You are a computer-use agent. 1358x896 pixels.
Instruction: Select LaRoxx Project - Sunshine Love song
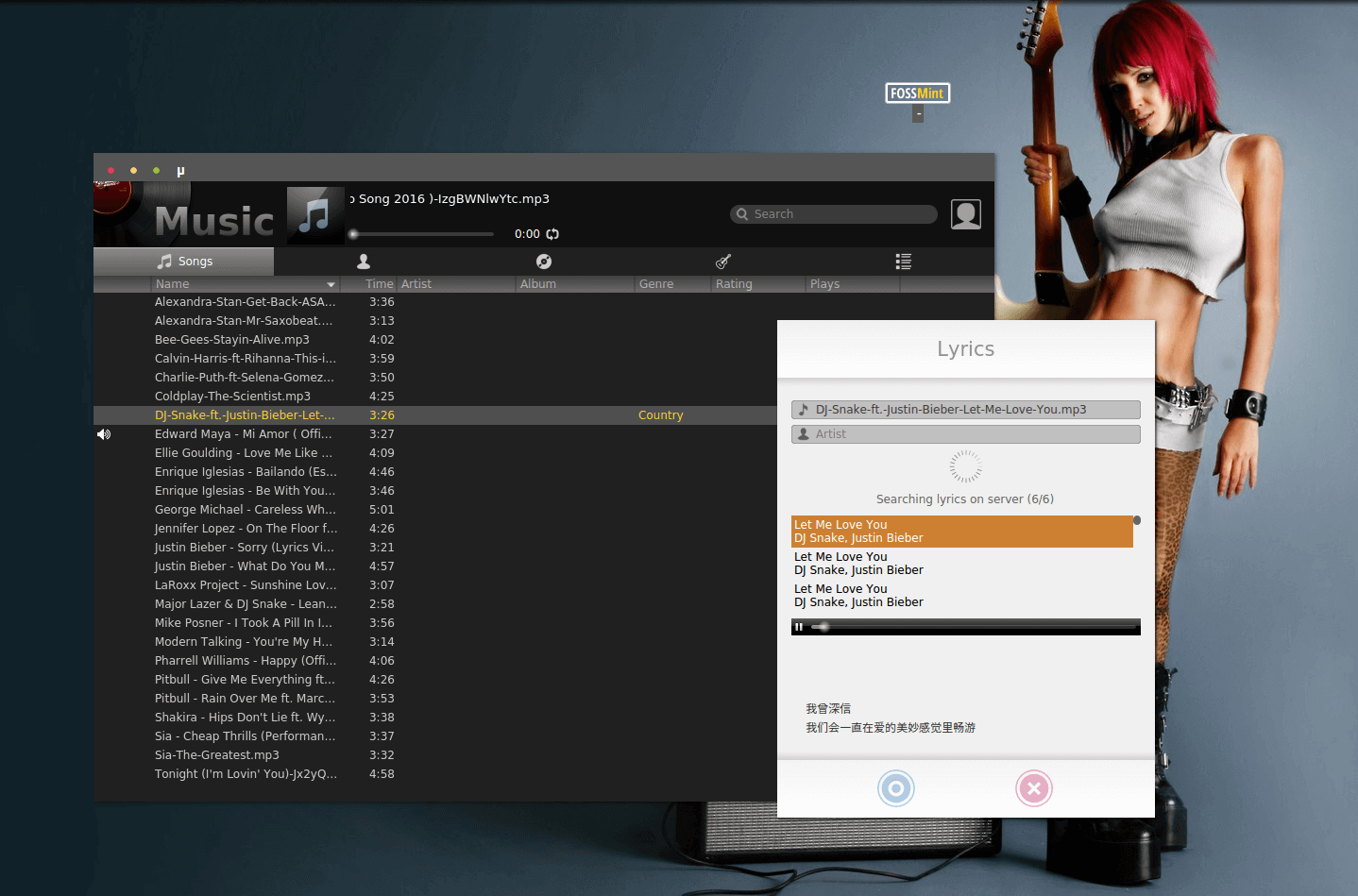[246, 585]
